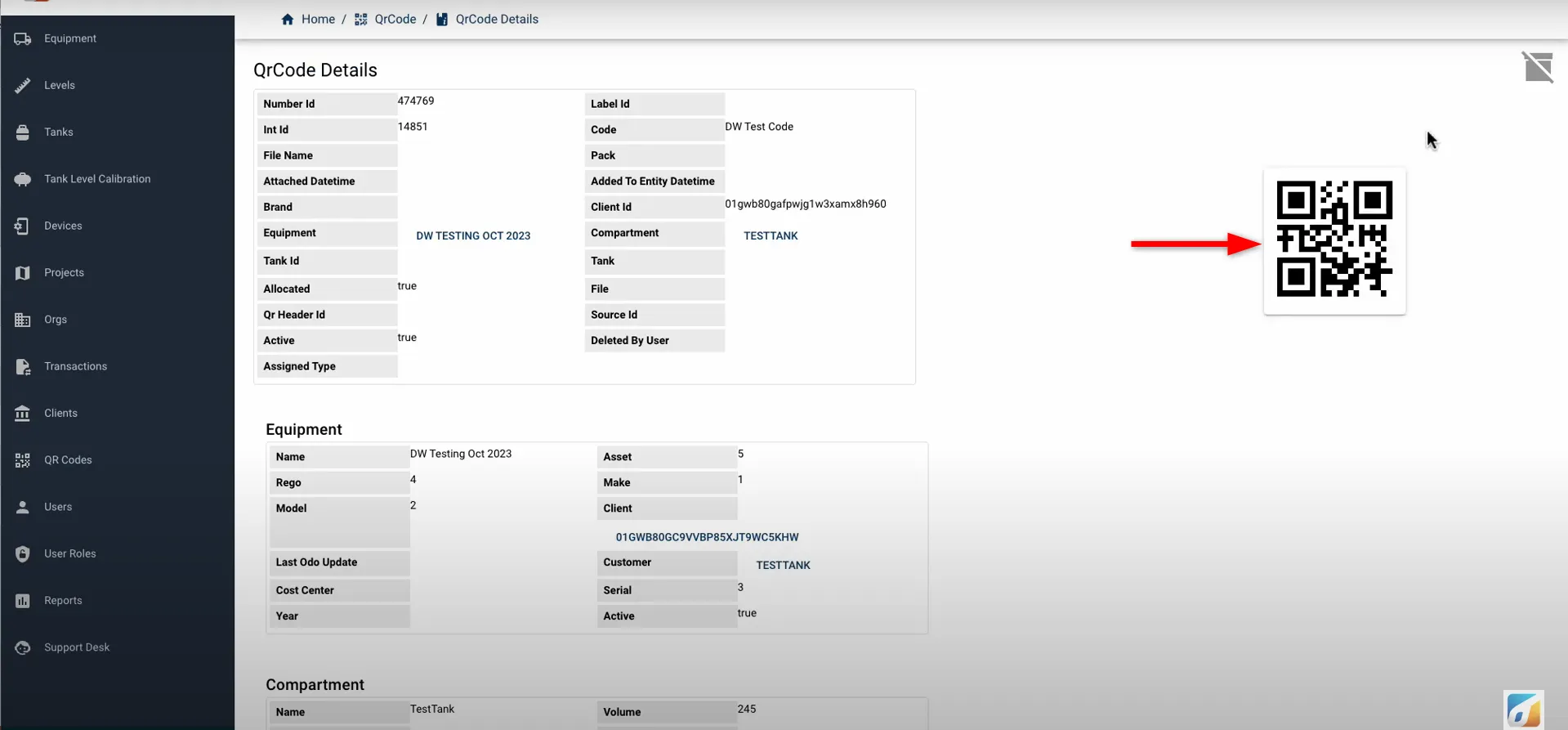Open the DW TESTING OCT 2023 equipment link
Image resolution: width=1568 pixels, height=730 pixels.
(473, 235)
